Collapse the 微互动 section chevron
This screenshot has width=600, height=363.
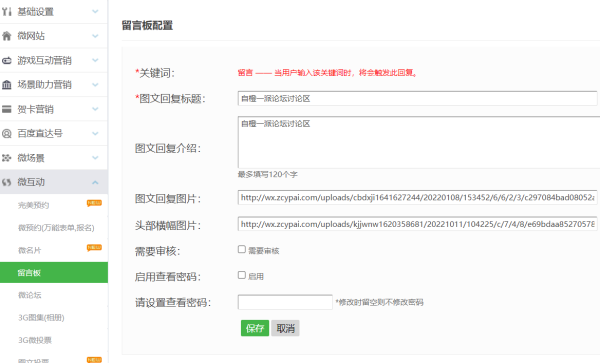[95, 182]
